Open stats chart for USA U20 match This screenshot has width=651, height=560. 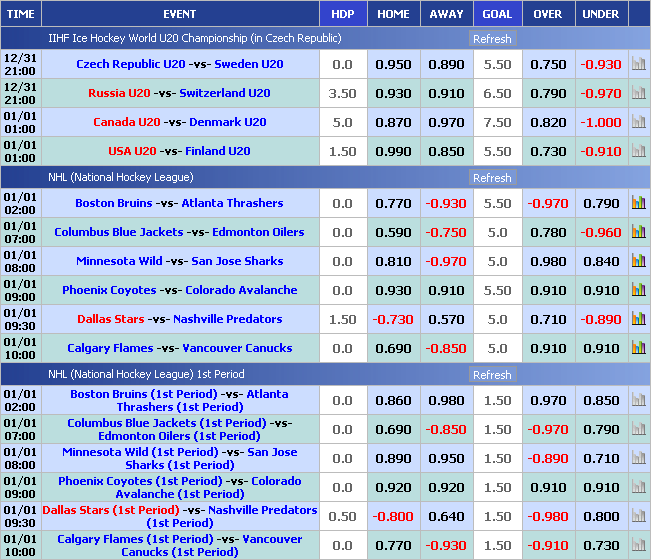coord(638,151)
